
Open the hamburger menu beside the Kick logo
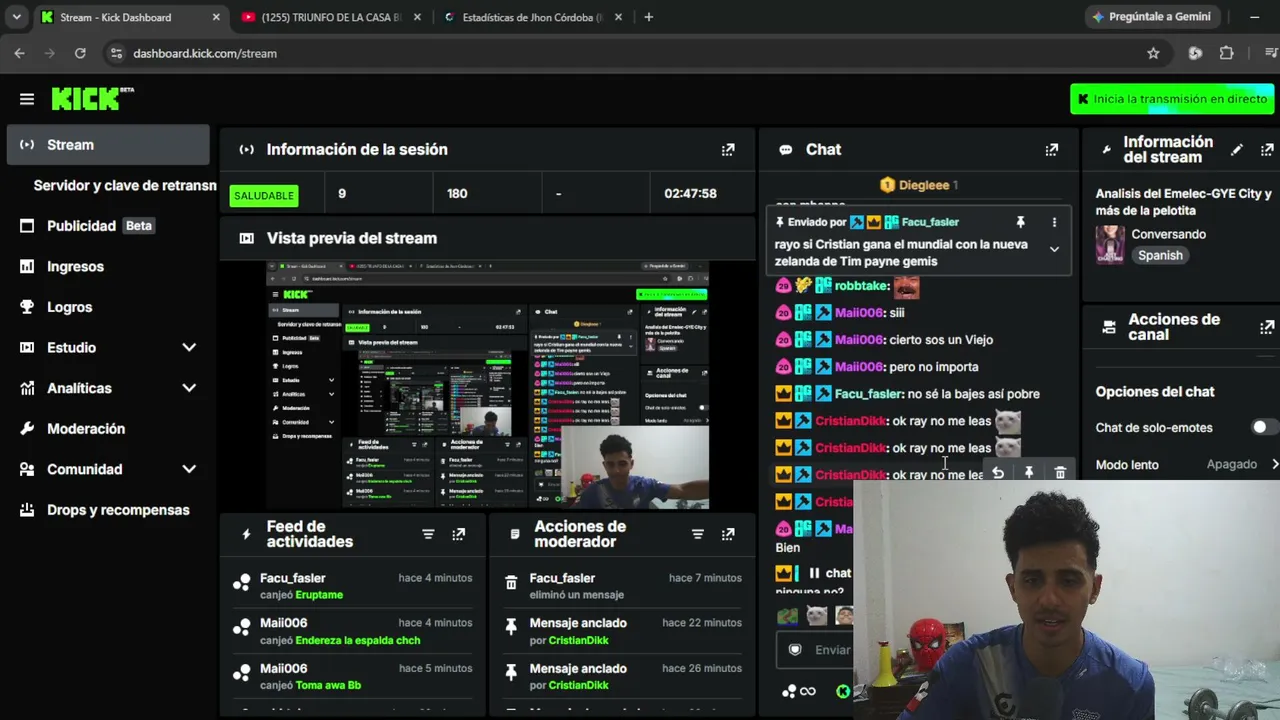click(x=27, y=99)
